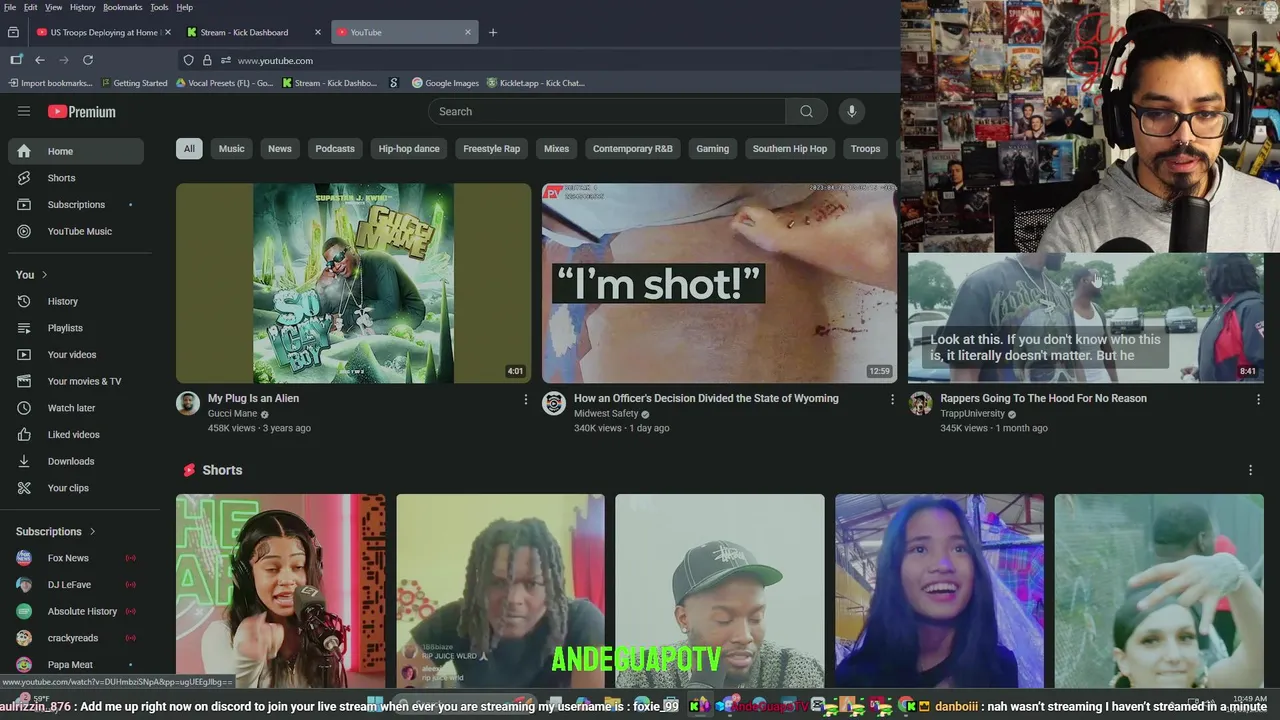1280x720 pixels.
Task: Open Shorts in the sidebar
Action: coord(76,178)
